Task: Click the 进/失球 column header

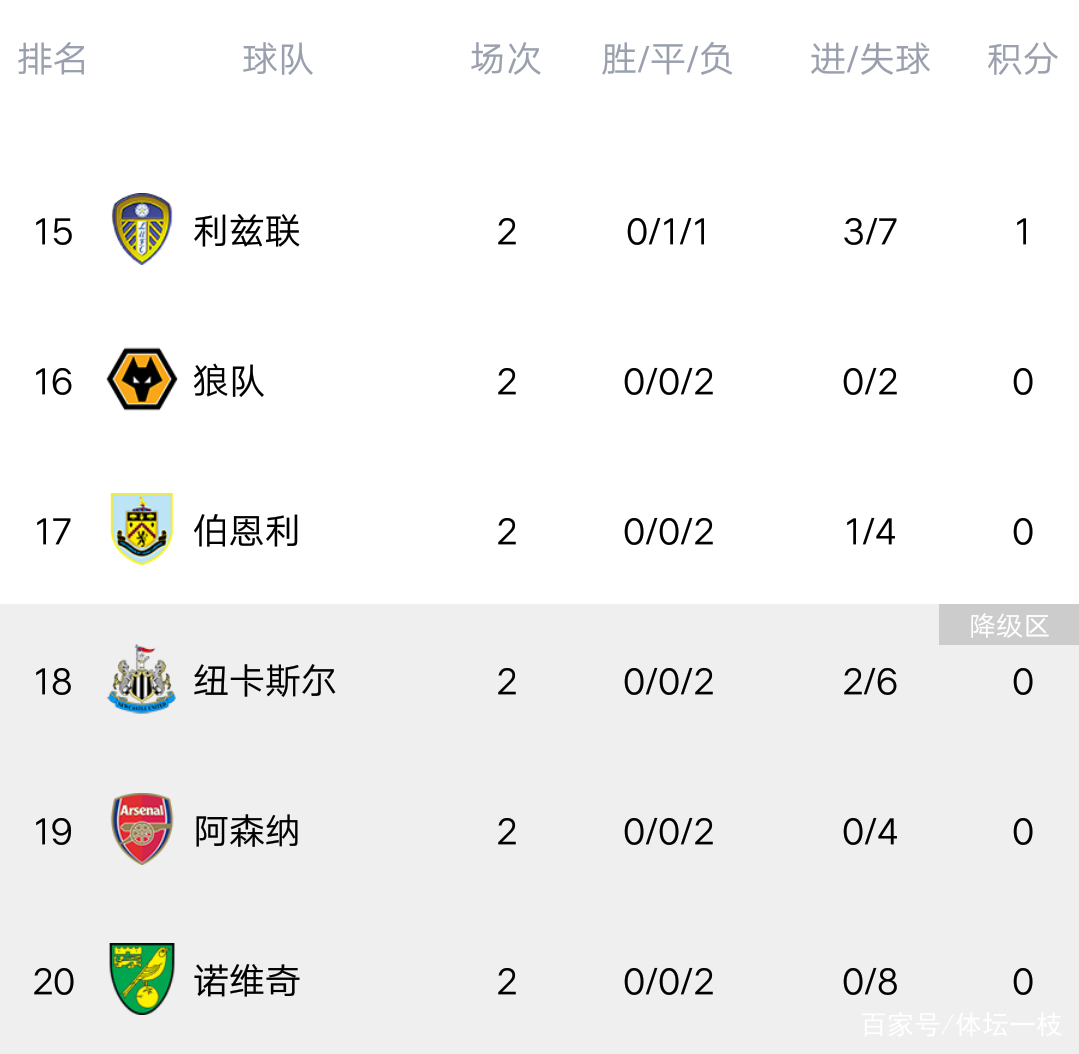Action: click(x=870, y=59)
